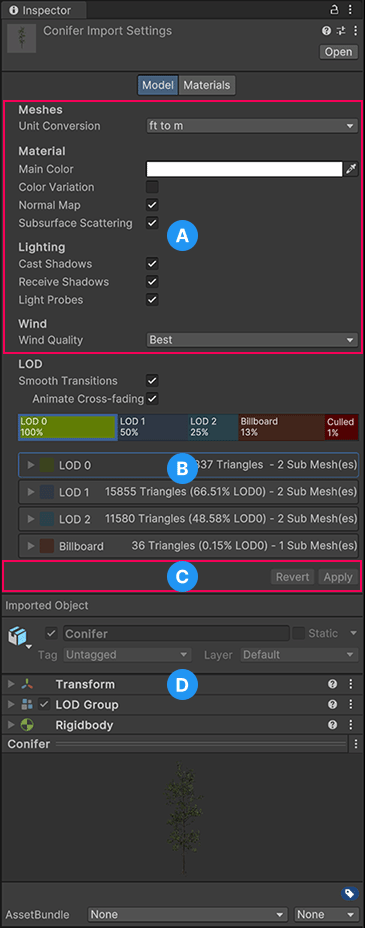Expand the Billboard foldout
This screenshot has width=365, height=928.
point(31,546)
